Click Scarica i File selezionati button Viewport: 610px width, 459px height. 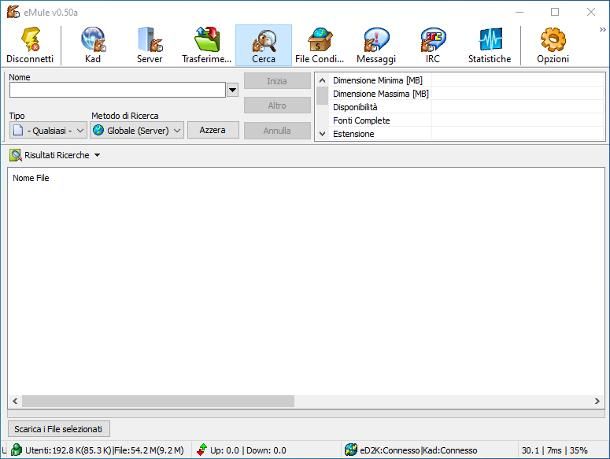pos(59,429)
